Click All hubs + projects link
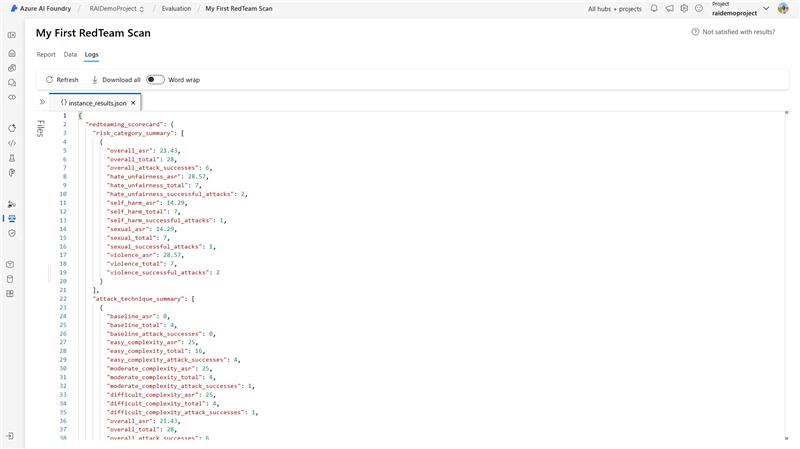 (614, 9)
